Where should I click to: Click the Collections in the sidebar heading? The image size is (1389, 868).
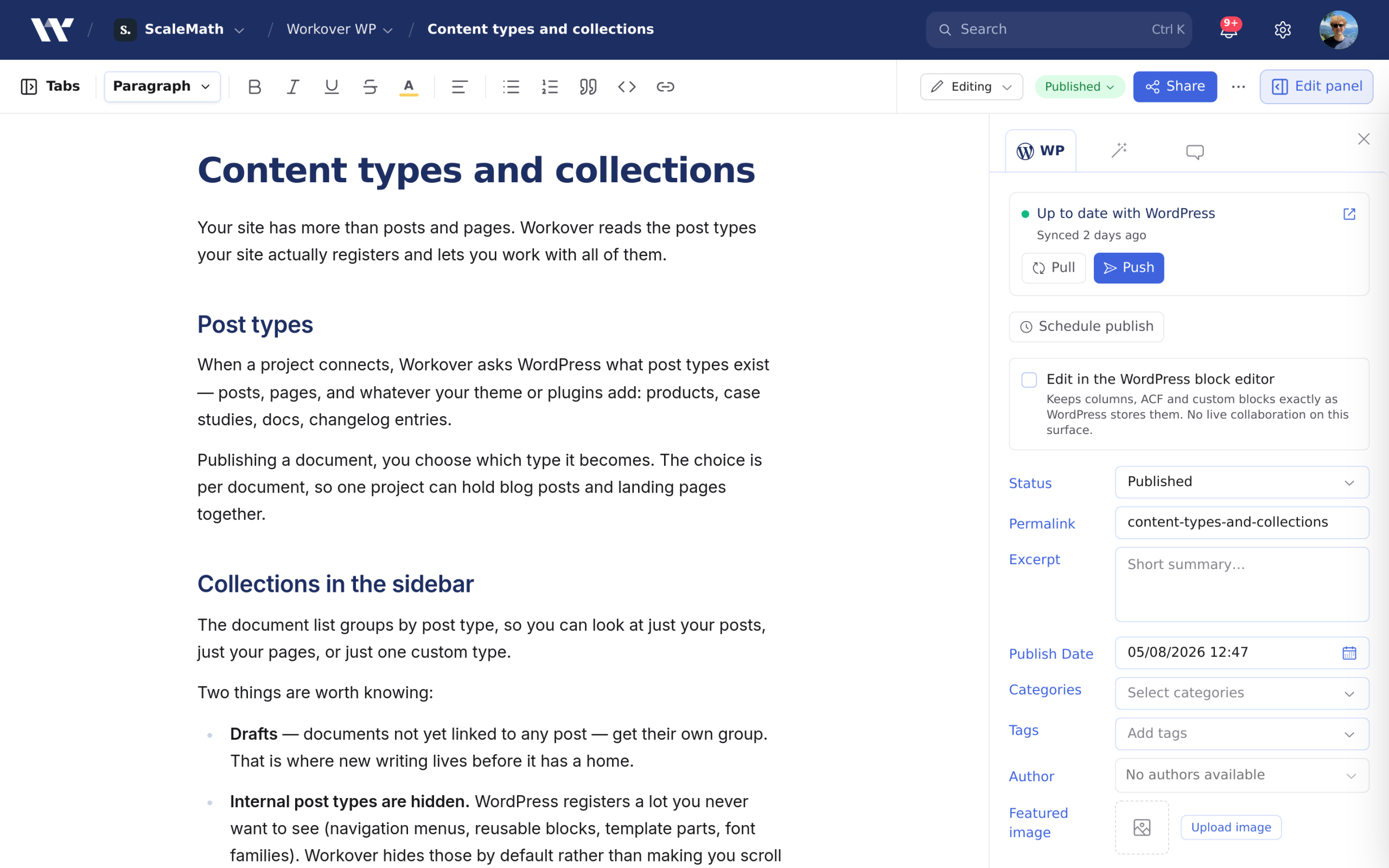tap(336, 584)
